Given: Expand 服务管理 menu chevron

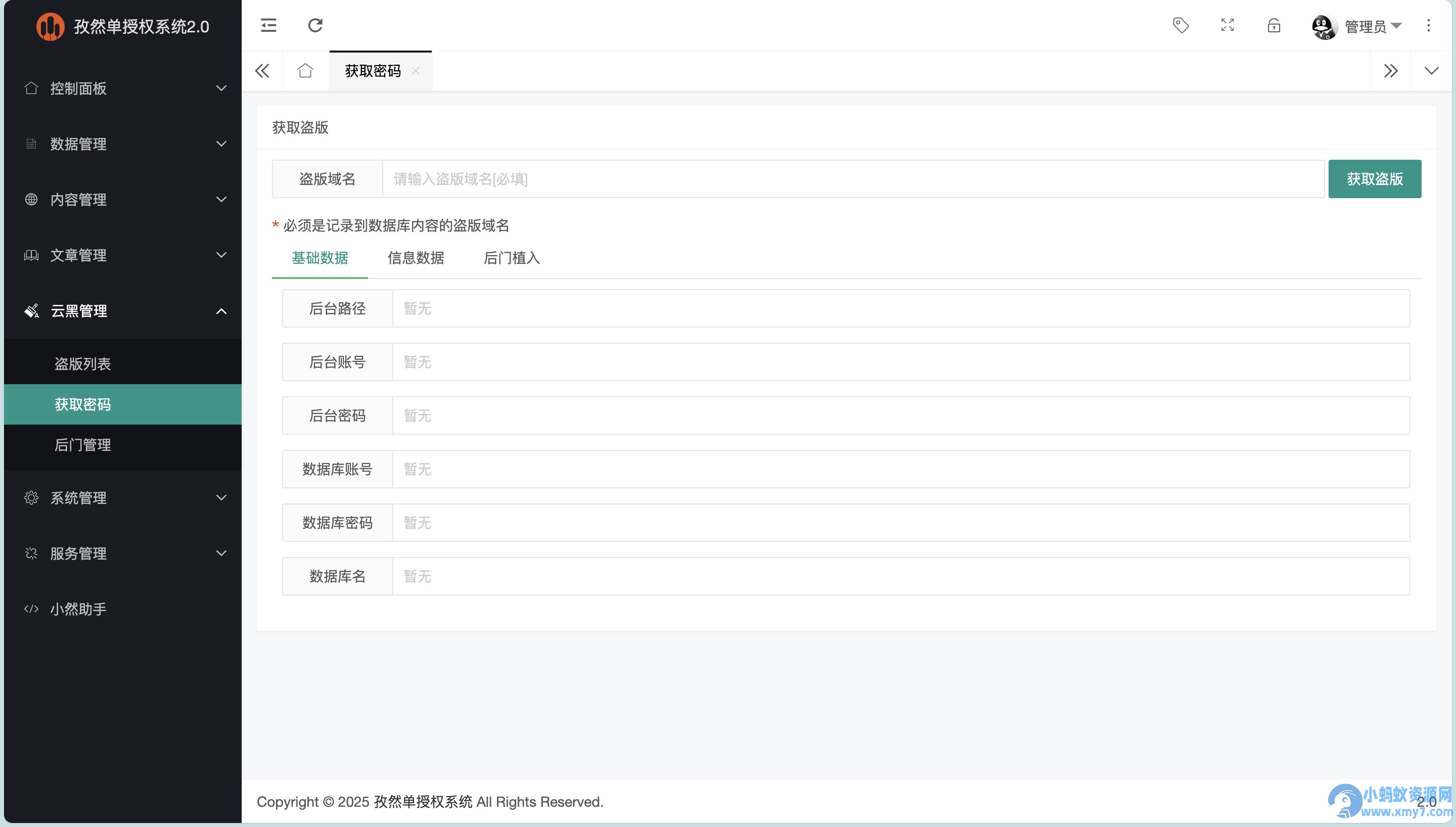Looking at the screenshot, I should tap(221, 553).
